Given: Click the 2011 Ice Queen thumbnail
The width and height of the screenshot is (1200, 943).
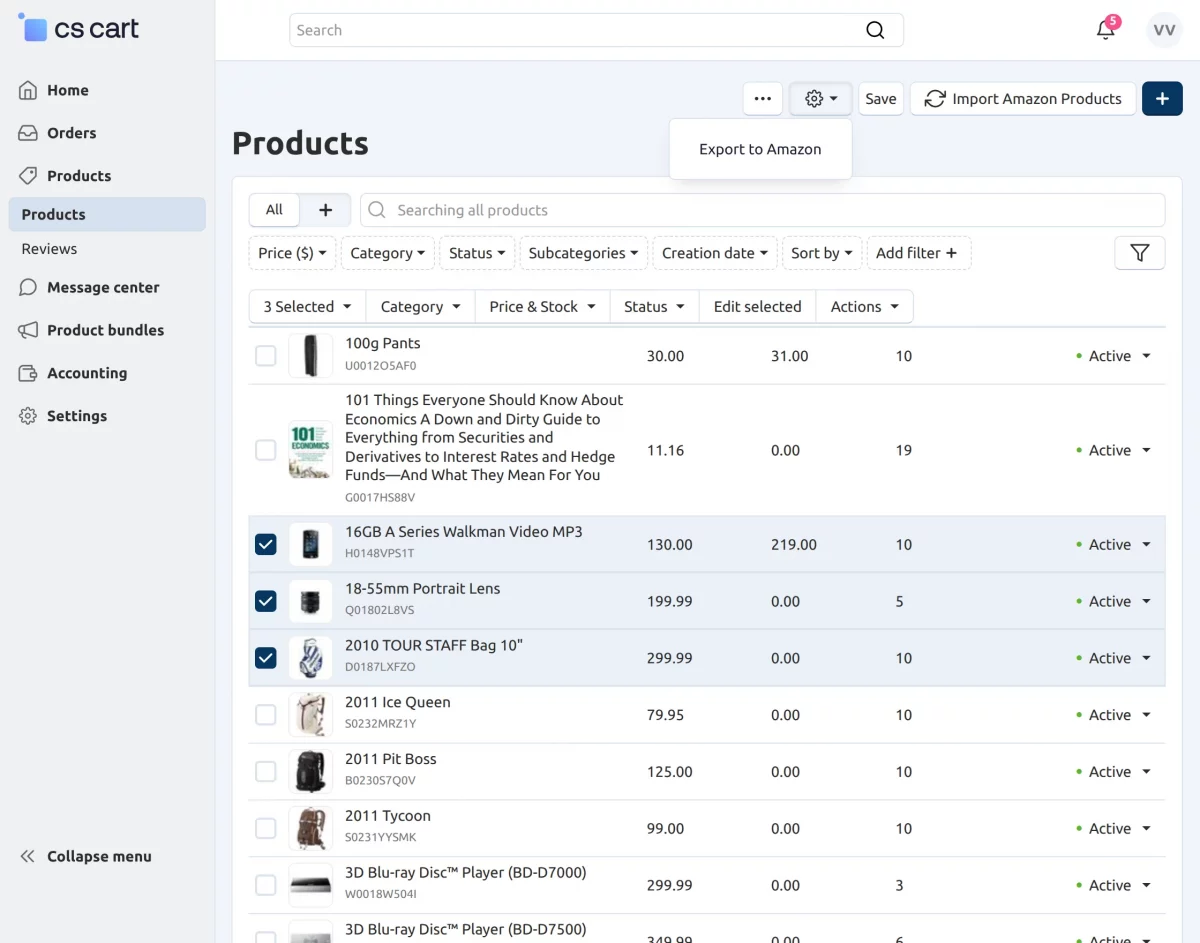Looking at the screenshot, I should [x=310, y=715].
